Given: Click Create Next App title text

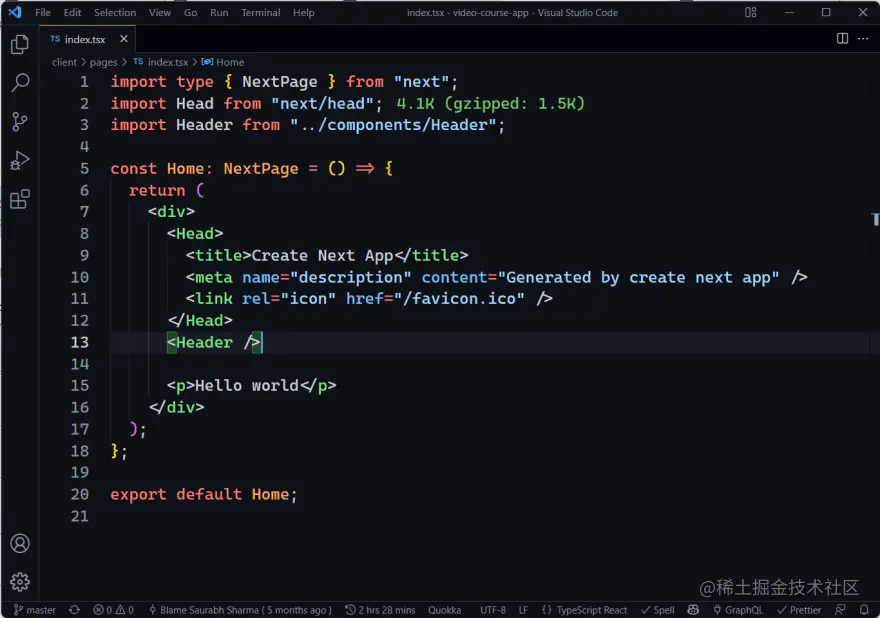Looking at the screenshot, I should [322, 255].
